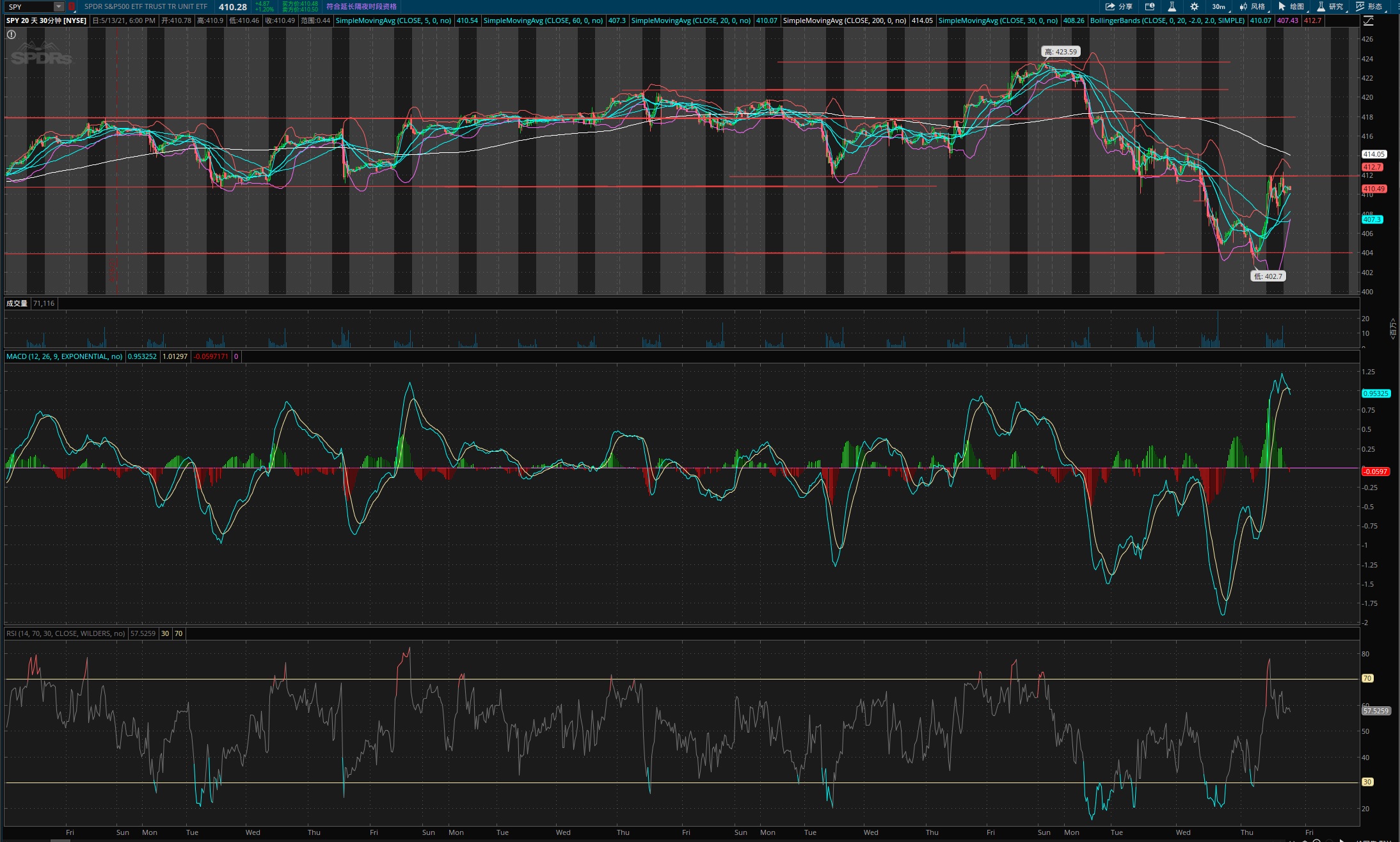The width and height of the screenshot is (1400, 842).
Task: Open the Studies (研究) menu
Action: [x=1330, y=6]
